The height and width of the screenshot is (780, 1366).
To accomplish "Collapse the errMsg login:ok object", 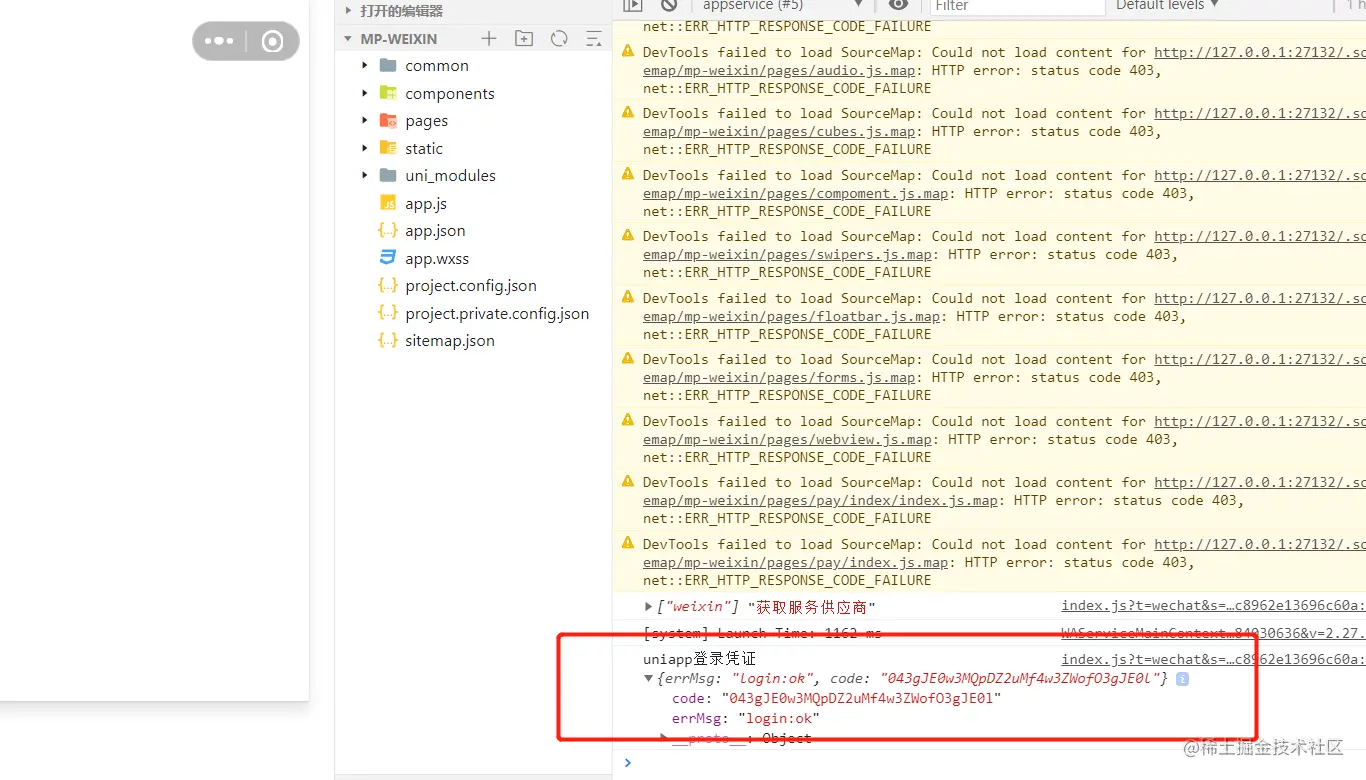I will [x=649, y=679].
